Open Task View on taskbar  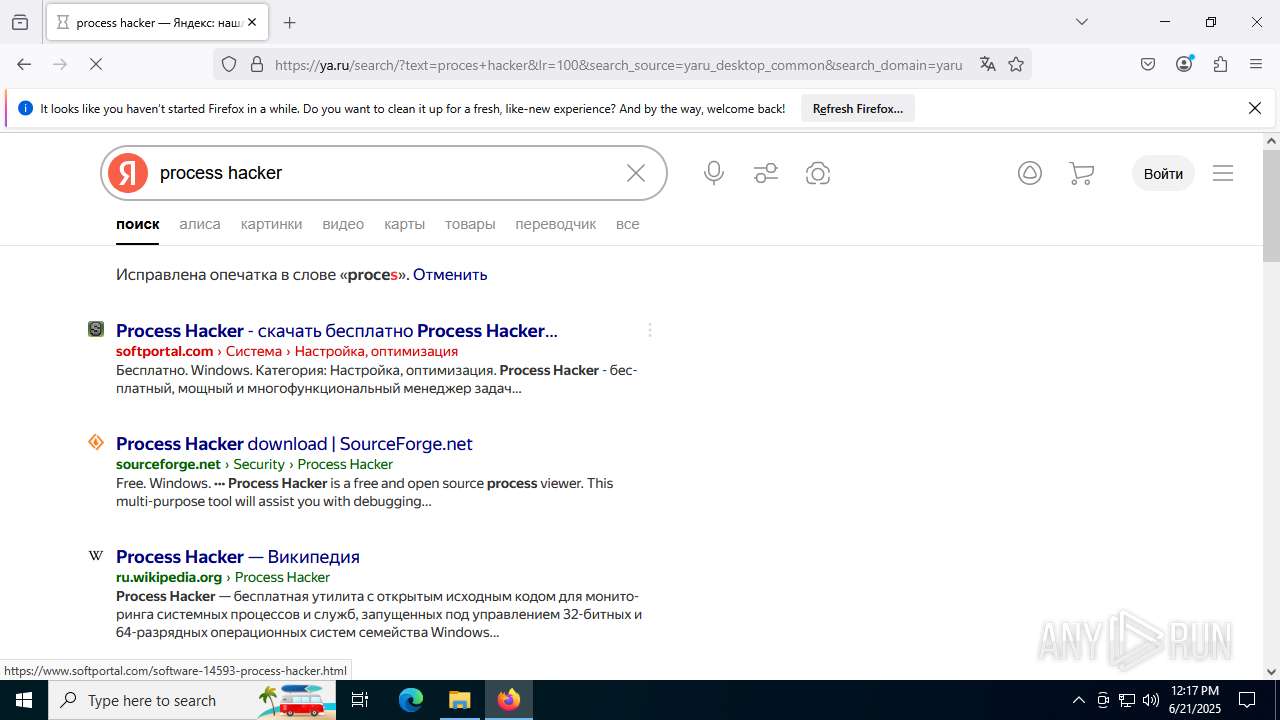click(360, 700)
